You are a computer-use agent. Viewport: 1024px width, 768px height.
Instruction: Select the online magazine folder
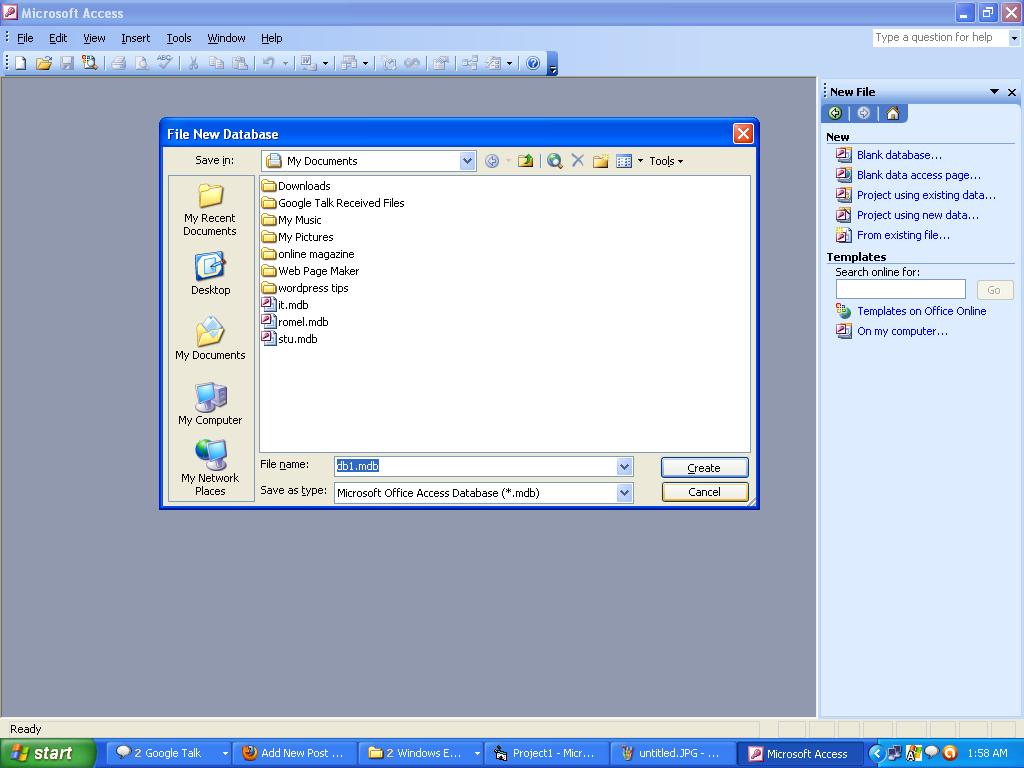coord(308,254)
